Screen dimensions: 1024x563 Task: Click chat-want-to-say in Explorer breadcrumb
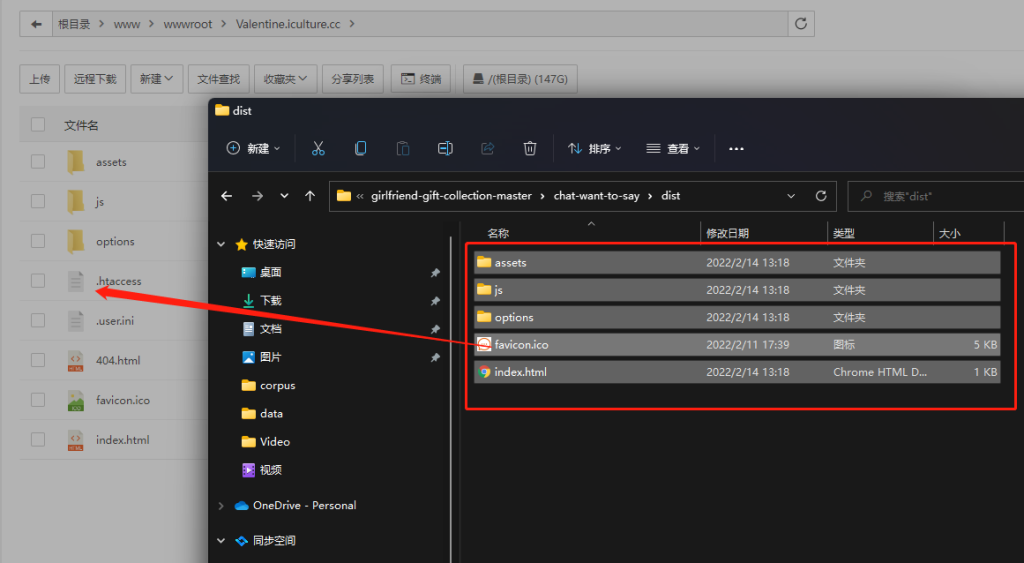[596, 196]
